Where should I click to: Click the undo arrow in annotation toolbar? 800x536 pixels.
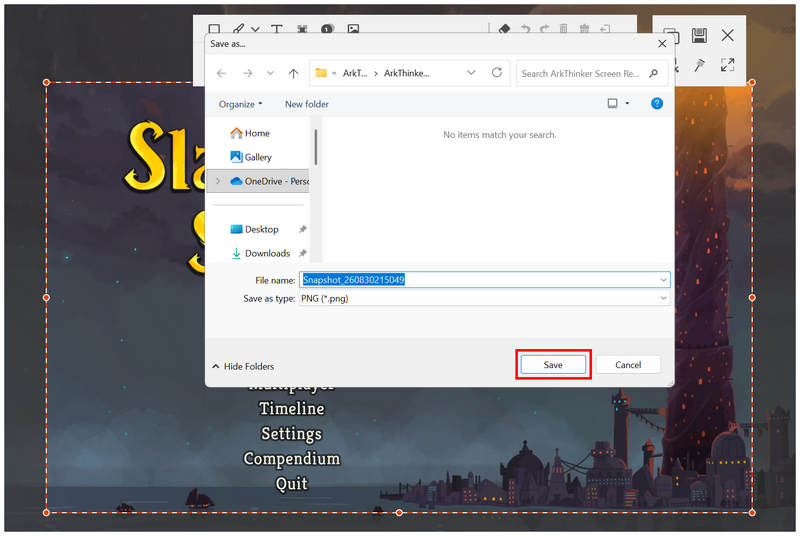[x=525, y=29]
